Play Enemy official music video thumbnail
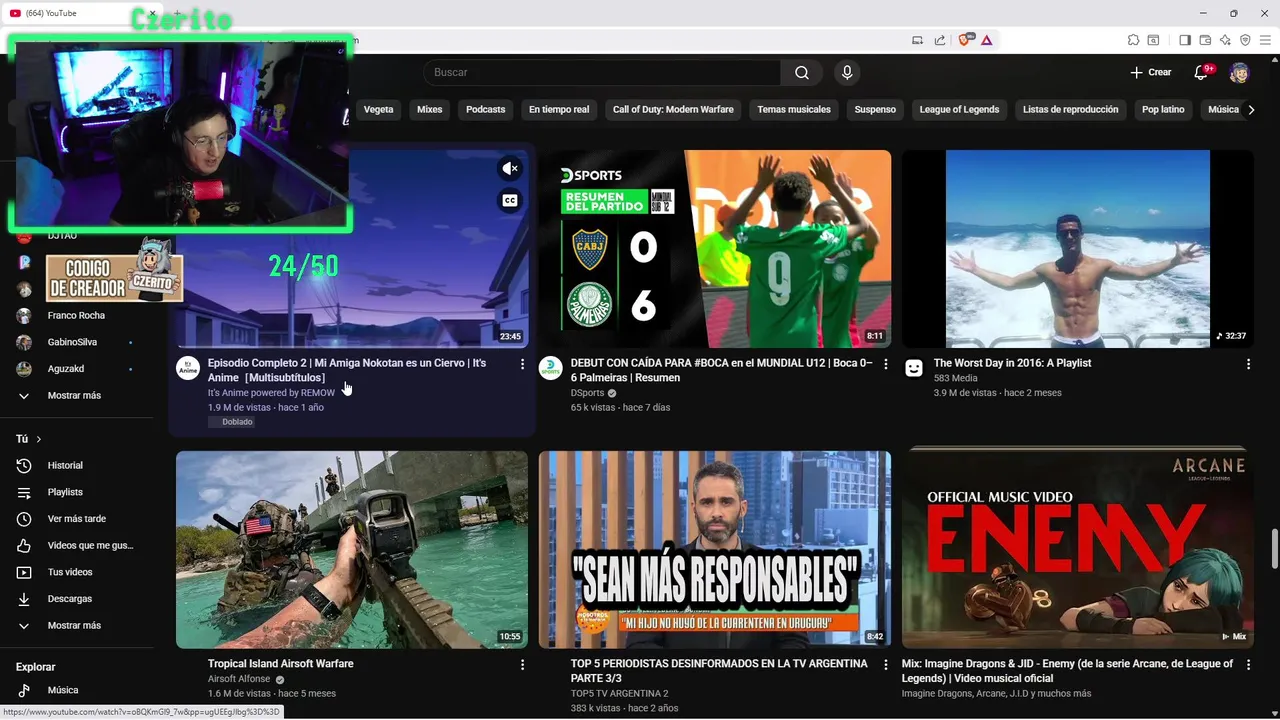1280x720 pixels. [1078, 549]
